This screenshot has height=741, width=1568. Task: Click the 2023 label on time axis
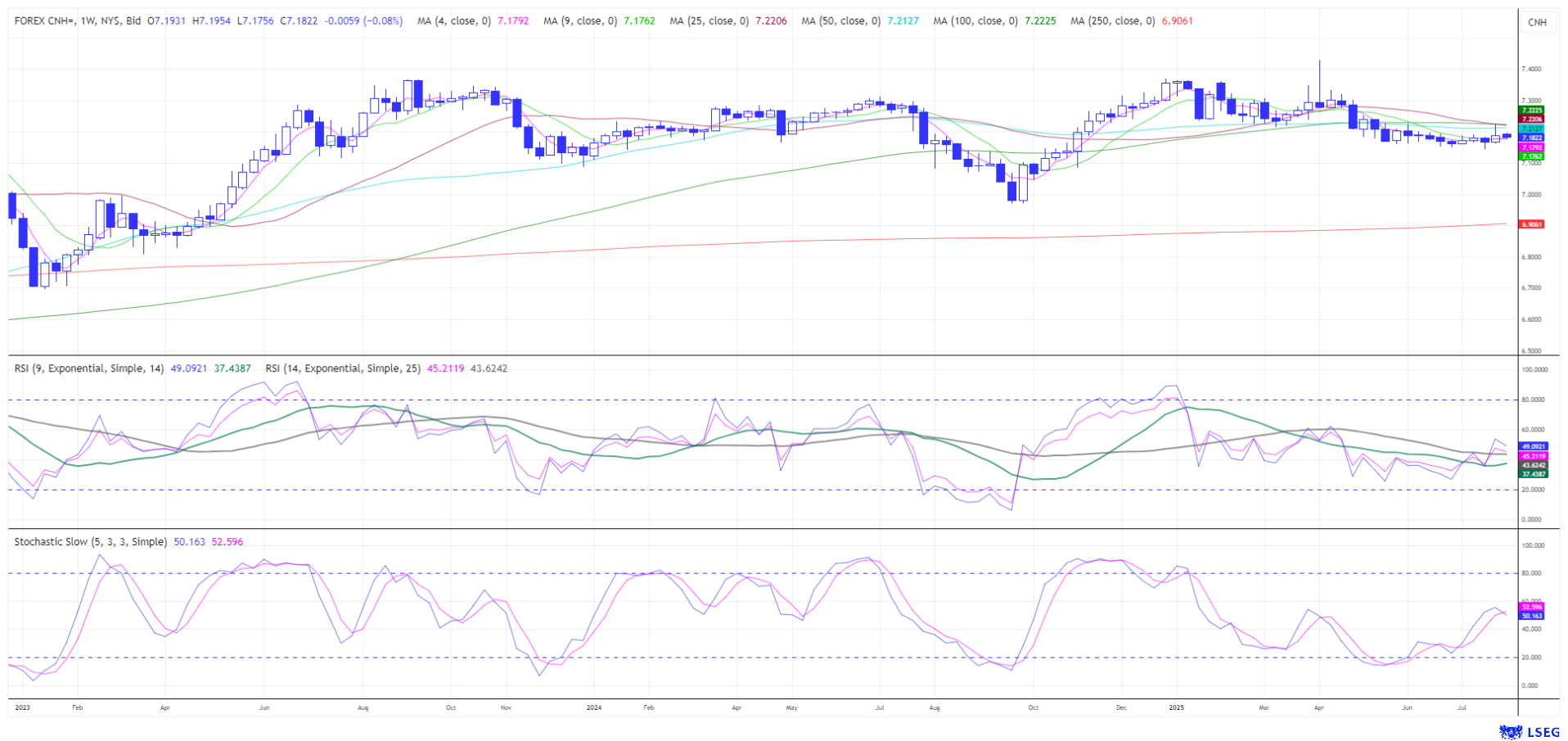(22, 707)
